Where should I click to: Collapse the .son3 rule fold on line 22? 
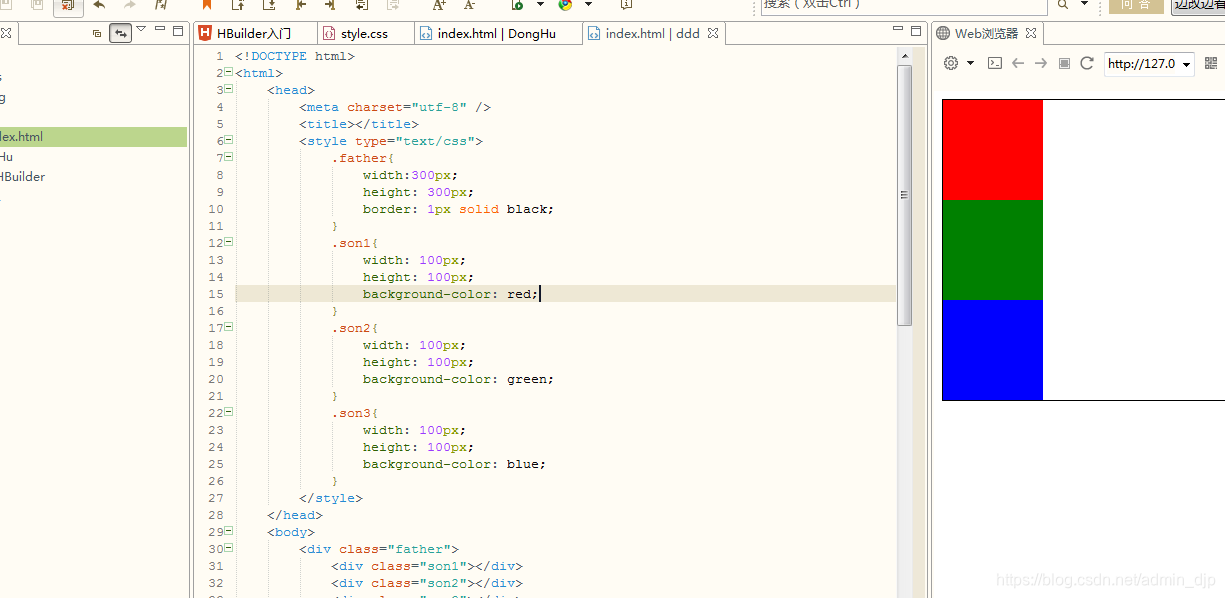click(x=229, y=411)
